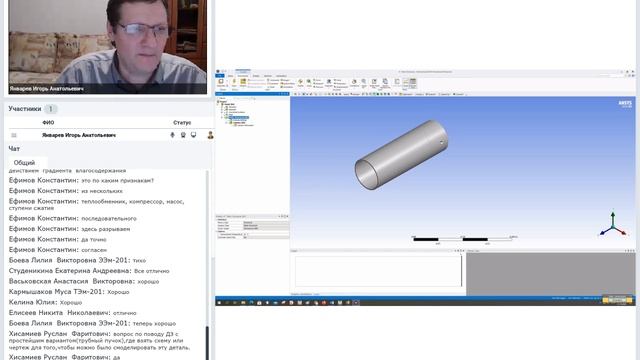Open the Automation ribbon tab in ANSYS
Image resolution: width=640 pixels, height=360 pixels.
[x=281, y=76]
